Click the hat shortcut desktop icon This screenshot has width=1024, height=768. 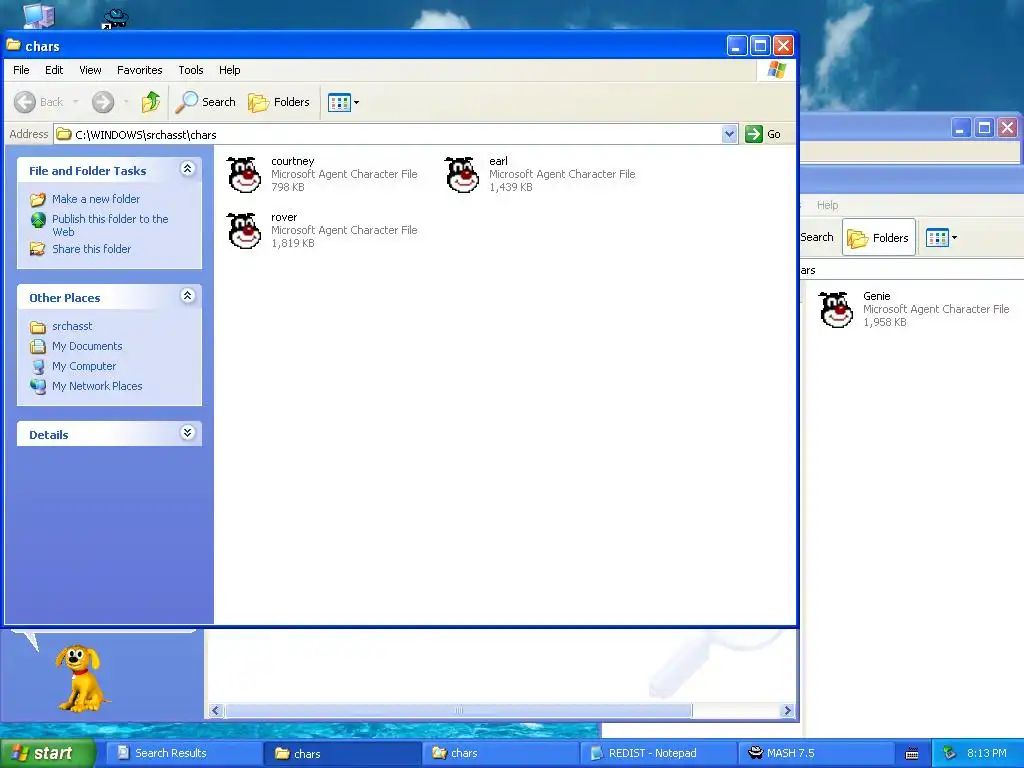[x=115, y=18]
